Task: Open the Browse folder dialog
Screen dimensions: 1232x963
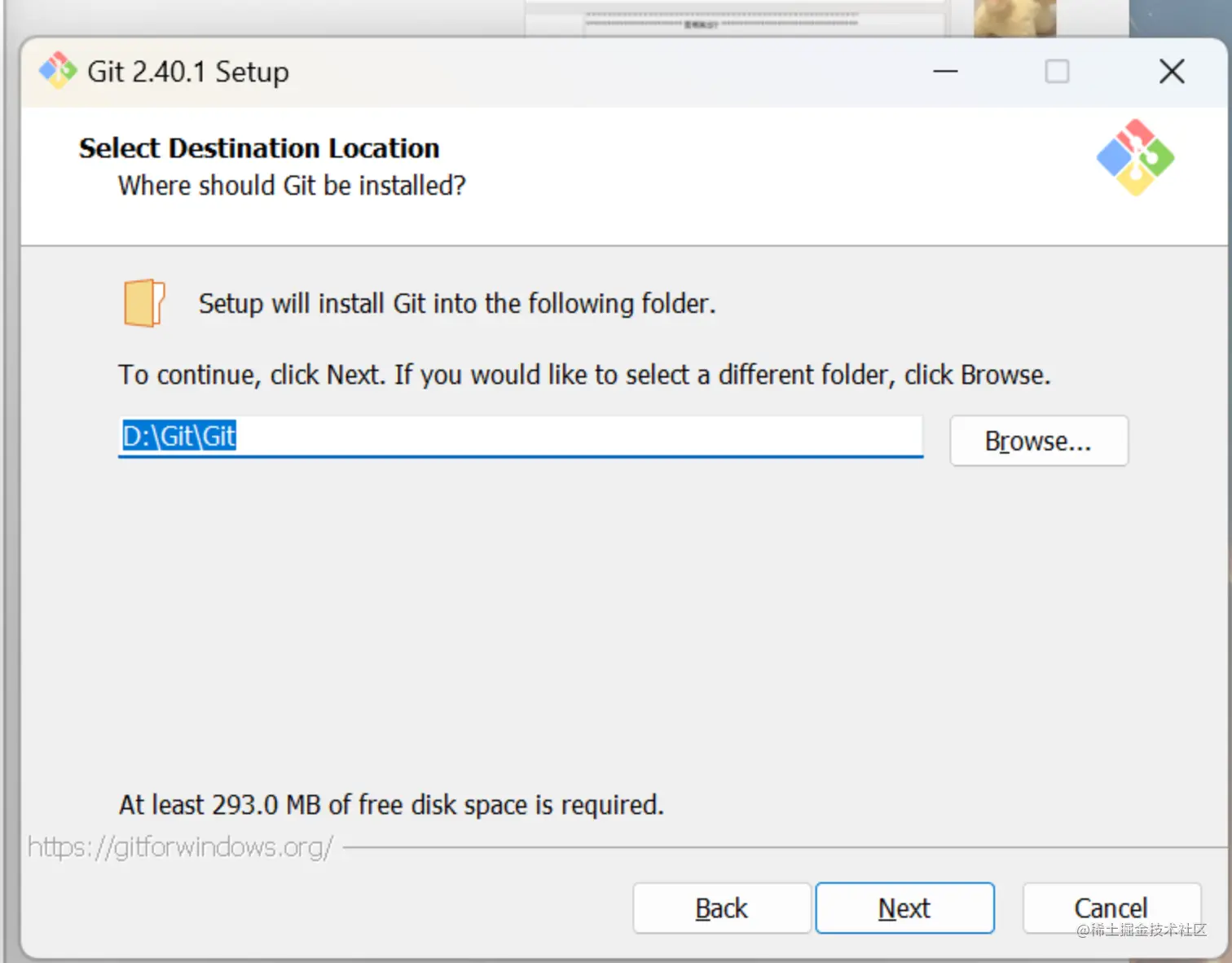Action: click(x=1038, y=441)
